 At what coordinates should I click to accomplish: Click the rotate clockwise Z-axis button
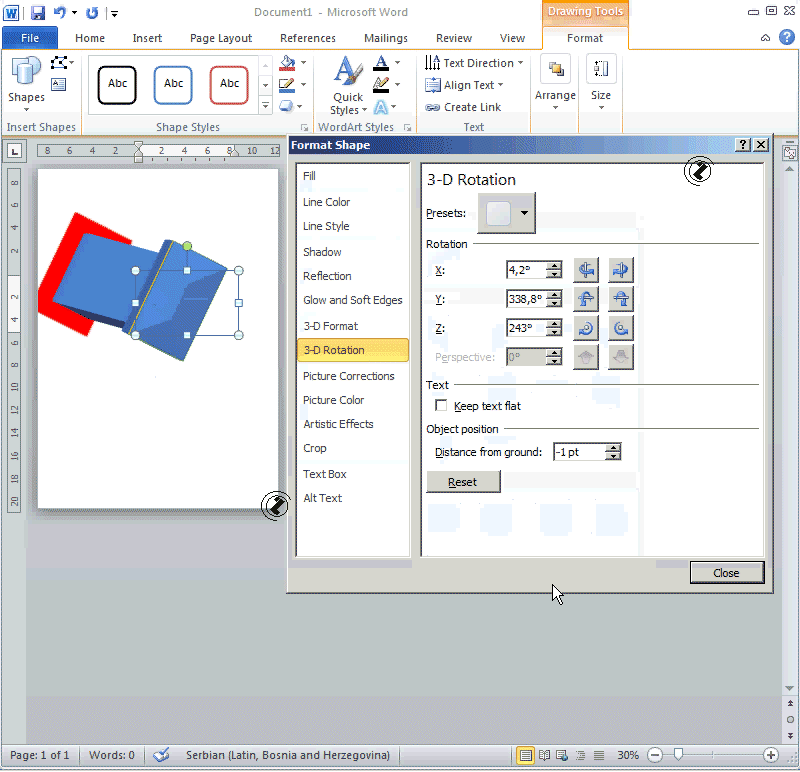(x=586, y=328)
